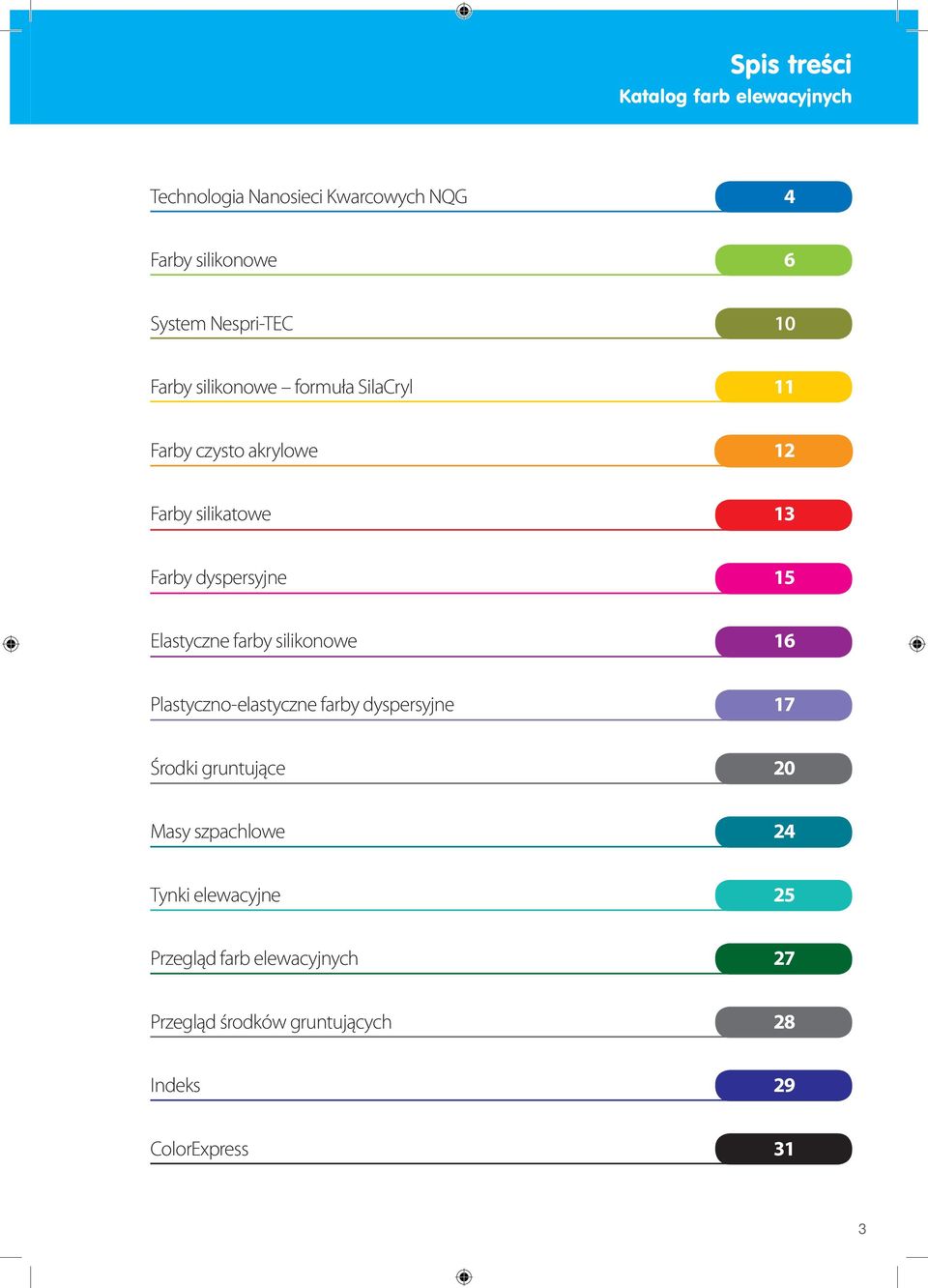This screenshot has height=1288, width=928.
Task: Select Farby czysto akrylowe entry
Action: pyautogui.click(x=234, y=451)
